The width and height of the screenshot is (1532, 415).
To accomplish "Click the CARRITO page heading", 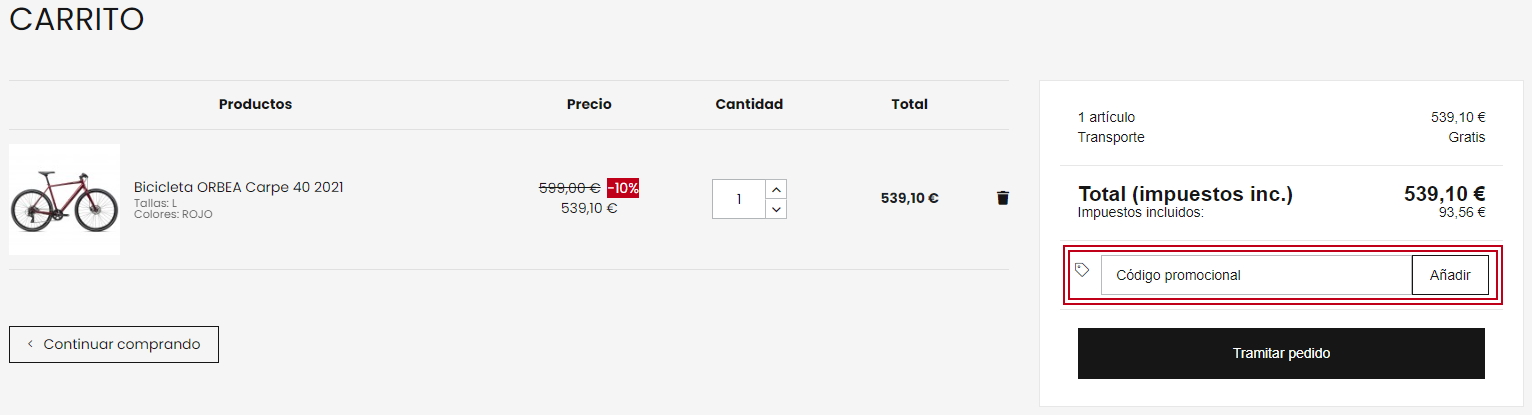I will coord(77,18).
